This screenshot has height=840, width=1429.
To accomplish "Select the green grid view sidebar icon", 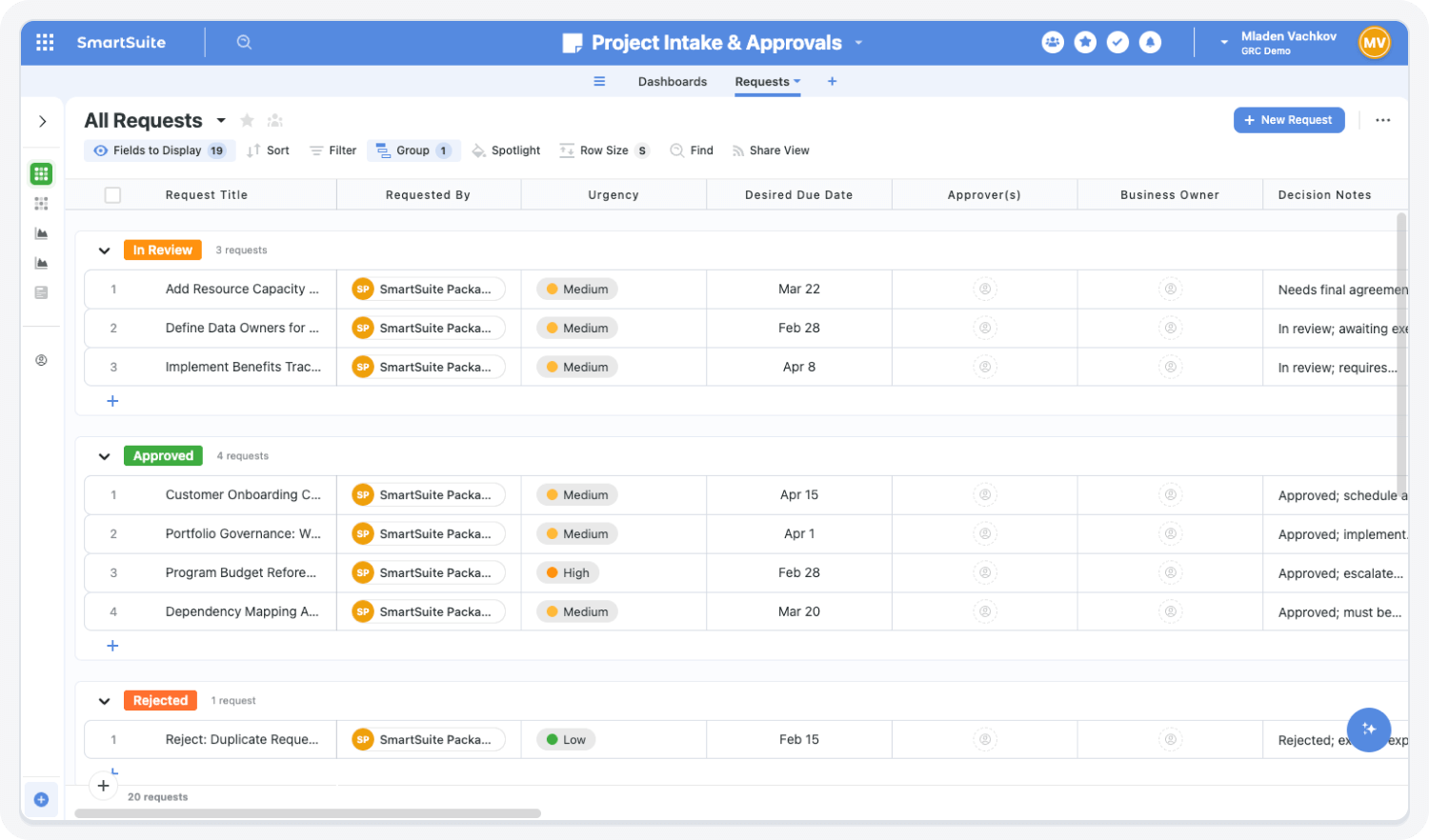I will 41,173.
